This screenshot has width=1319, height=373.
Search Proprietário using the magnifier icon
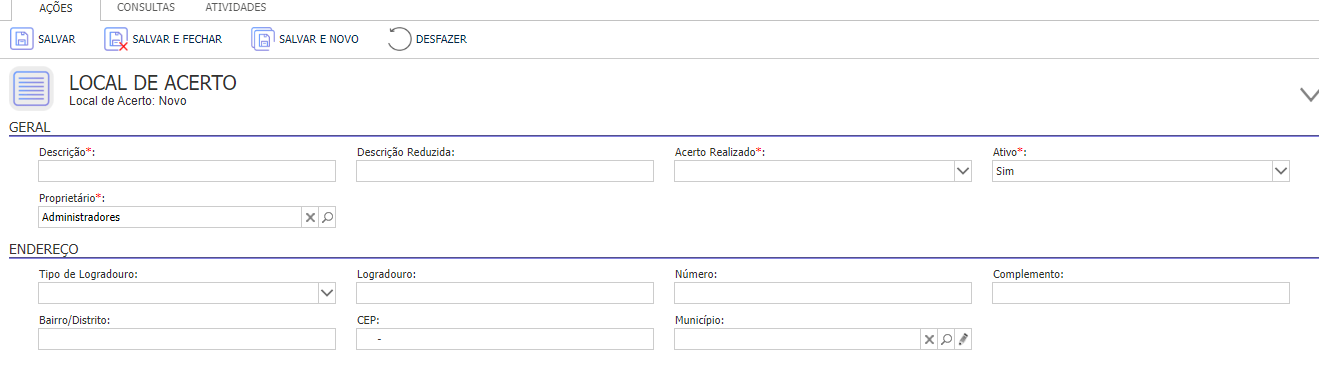click(327, 217)
